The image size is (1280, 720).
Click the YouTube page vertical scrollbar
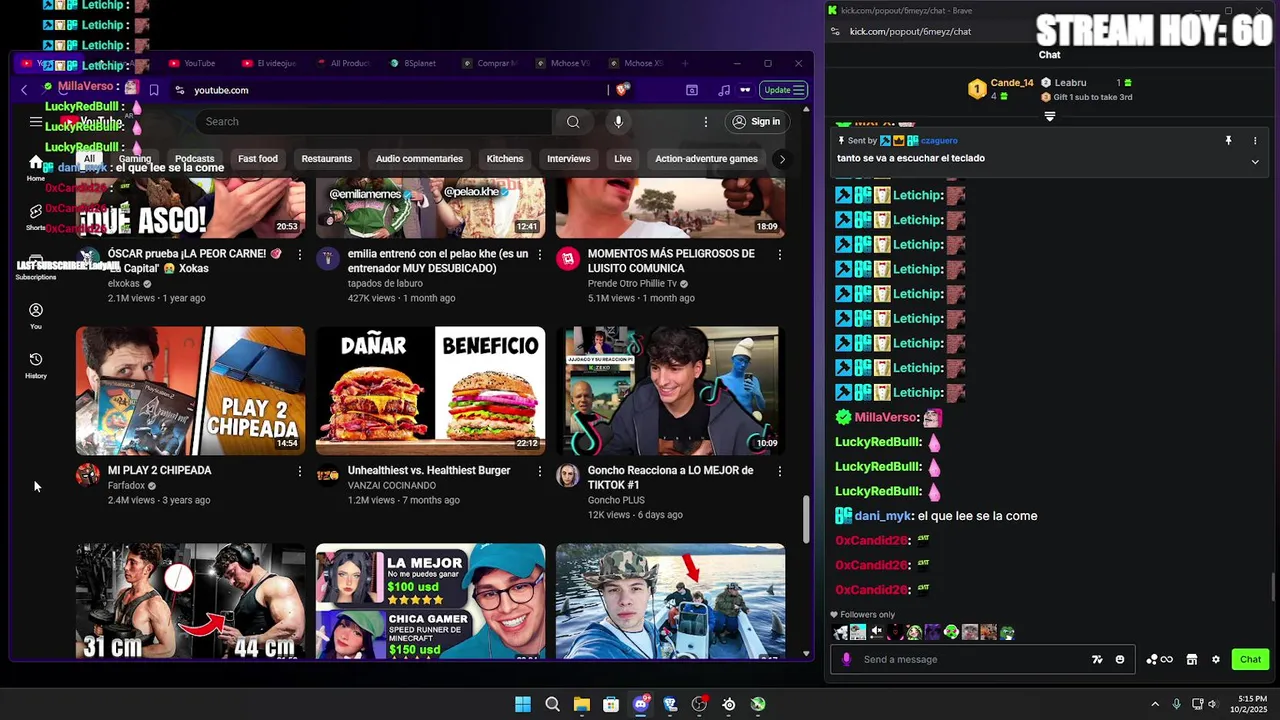(x=806, y=518)
